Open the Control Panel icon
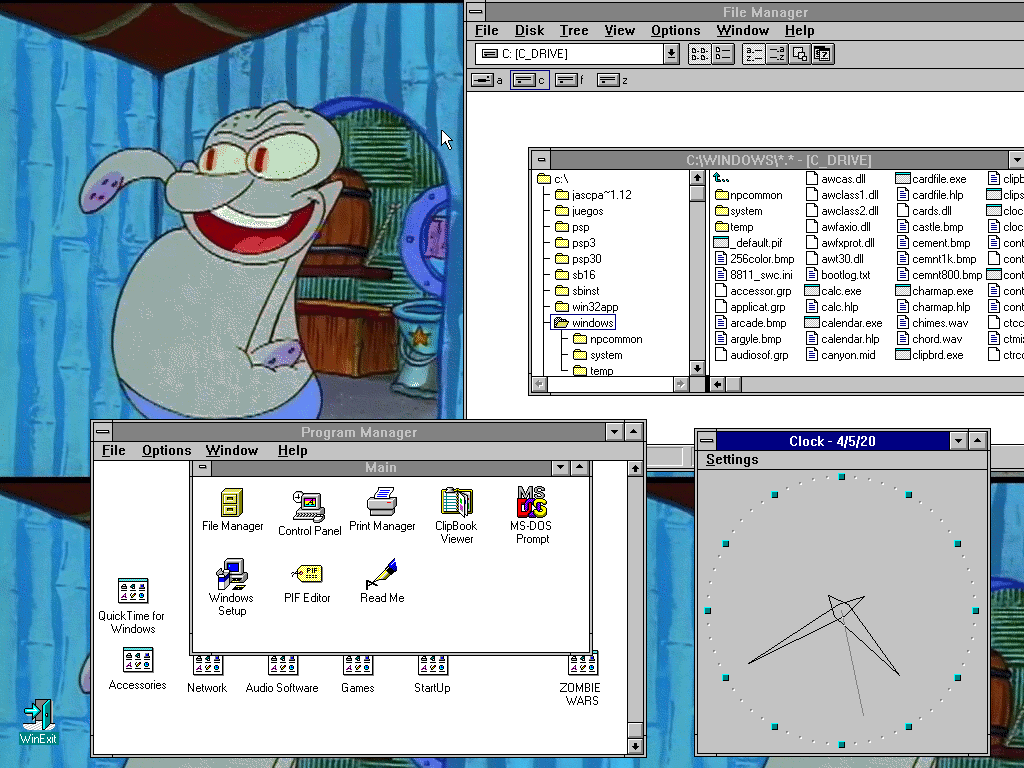 coord(309,505)
